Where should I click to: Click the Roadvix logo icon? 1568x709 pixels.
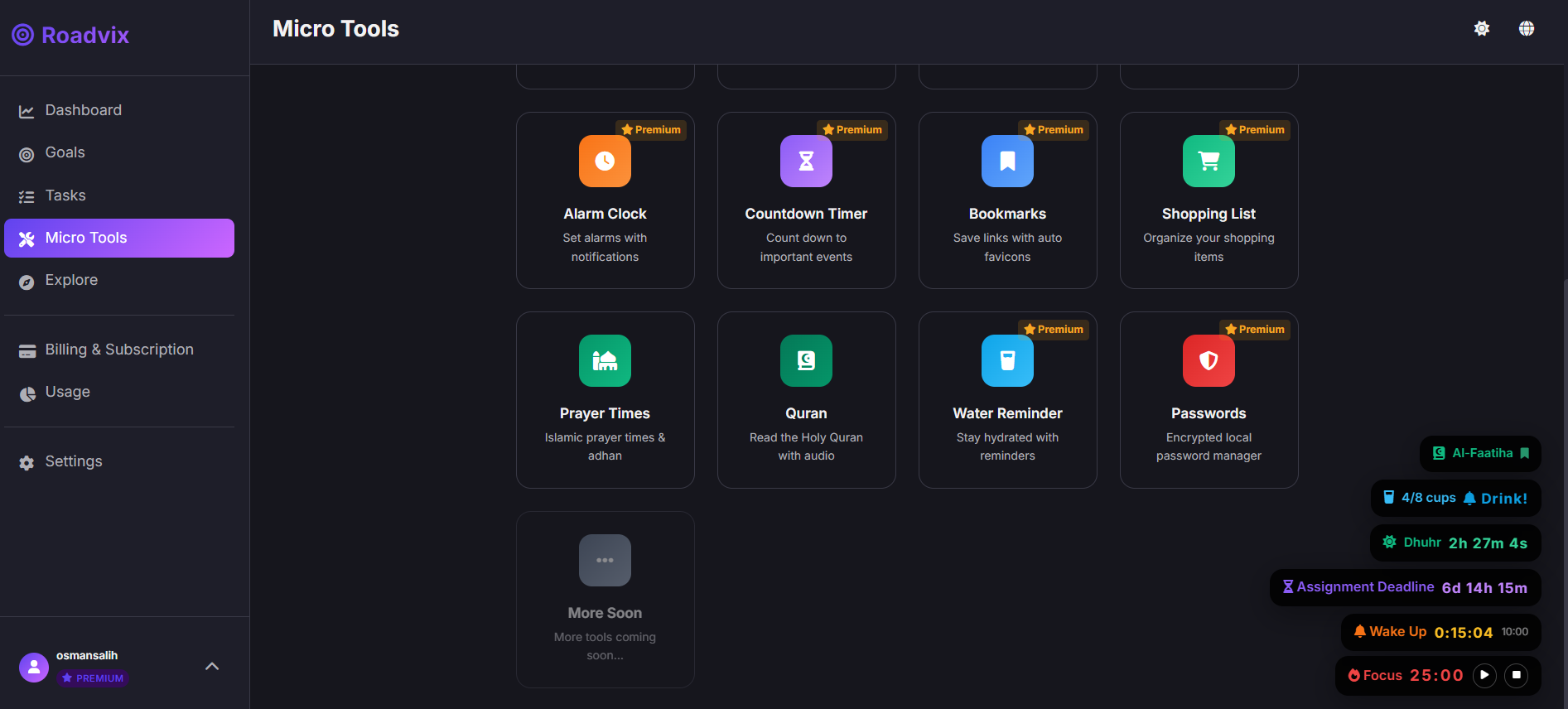click(x=23, y=35)
